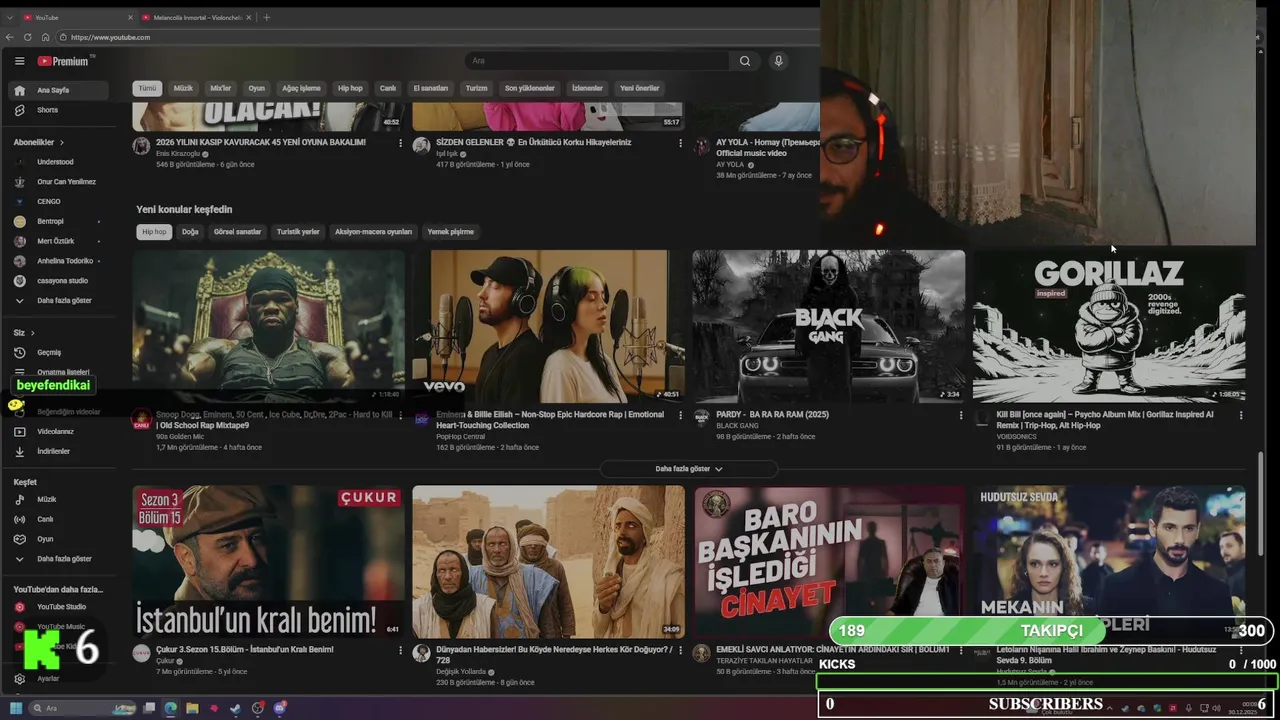This screenshot has width=1280, height=720.
Task: Open the PopHop Central channel link
Action: pos(460,437)
